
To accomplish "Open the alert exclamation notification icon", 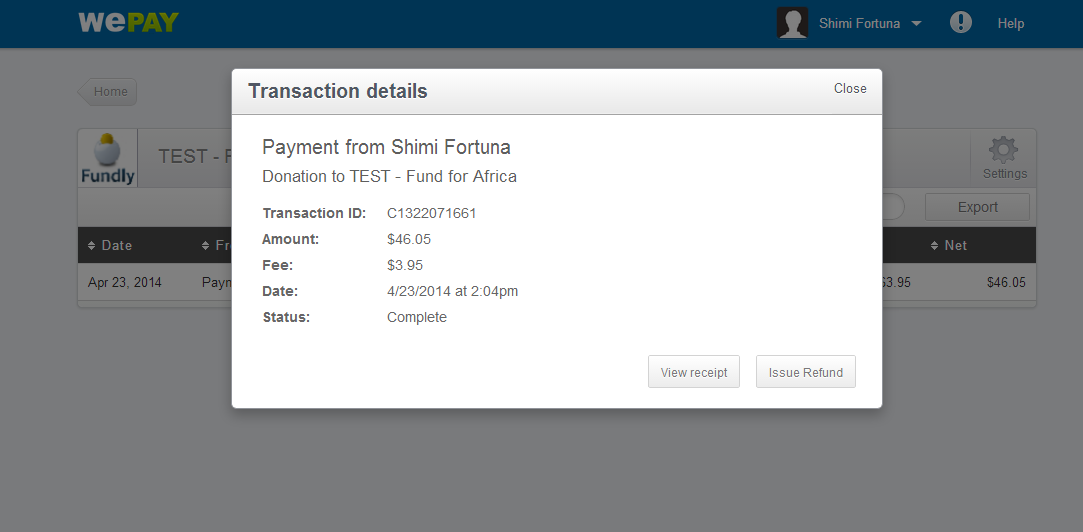I will click(961, 22).
